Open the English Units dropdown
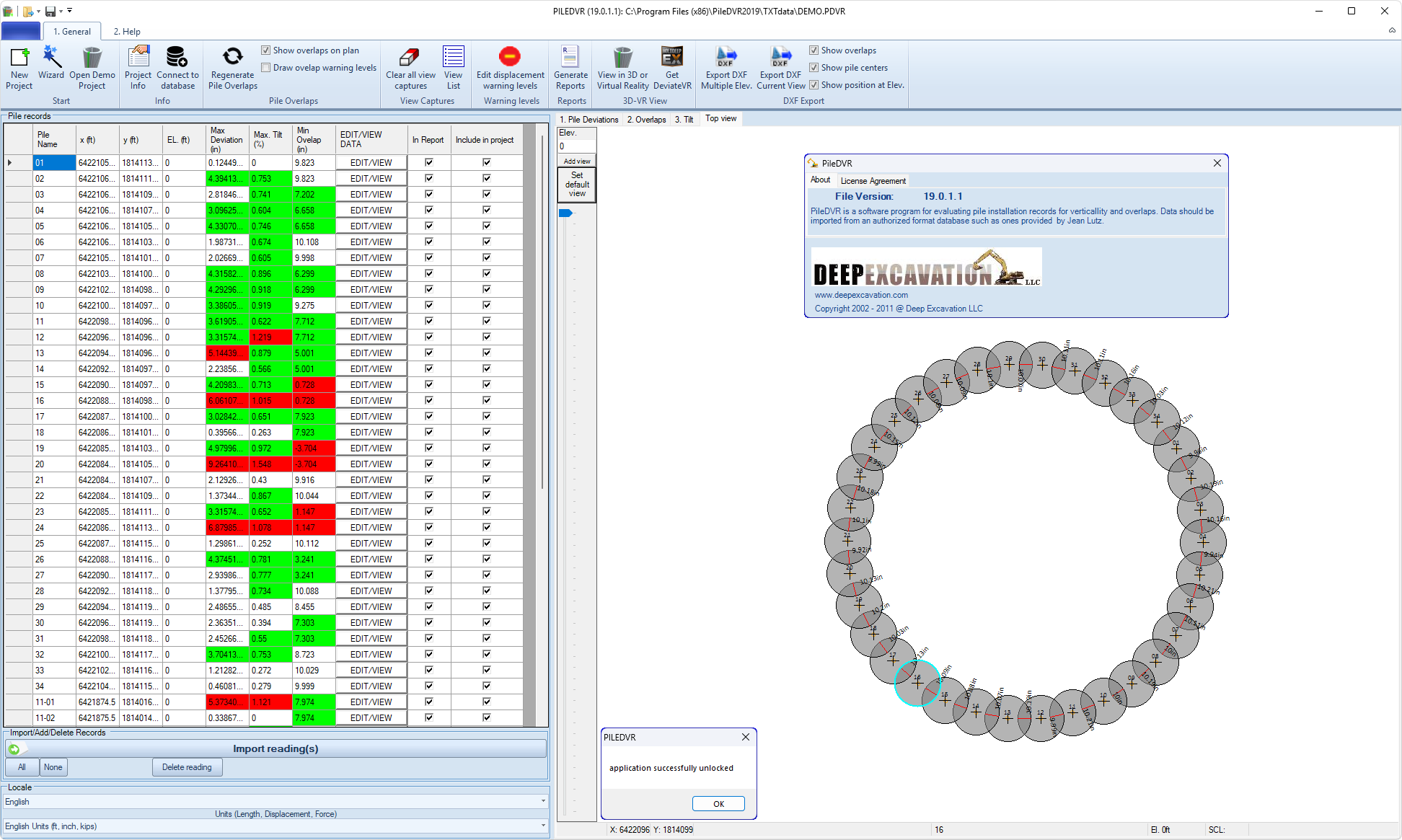The image size is (1402, 840). pos(543,826)
